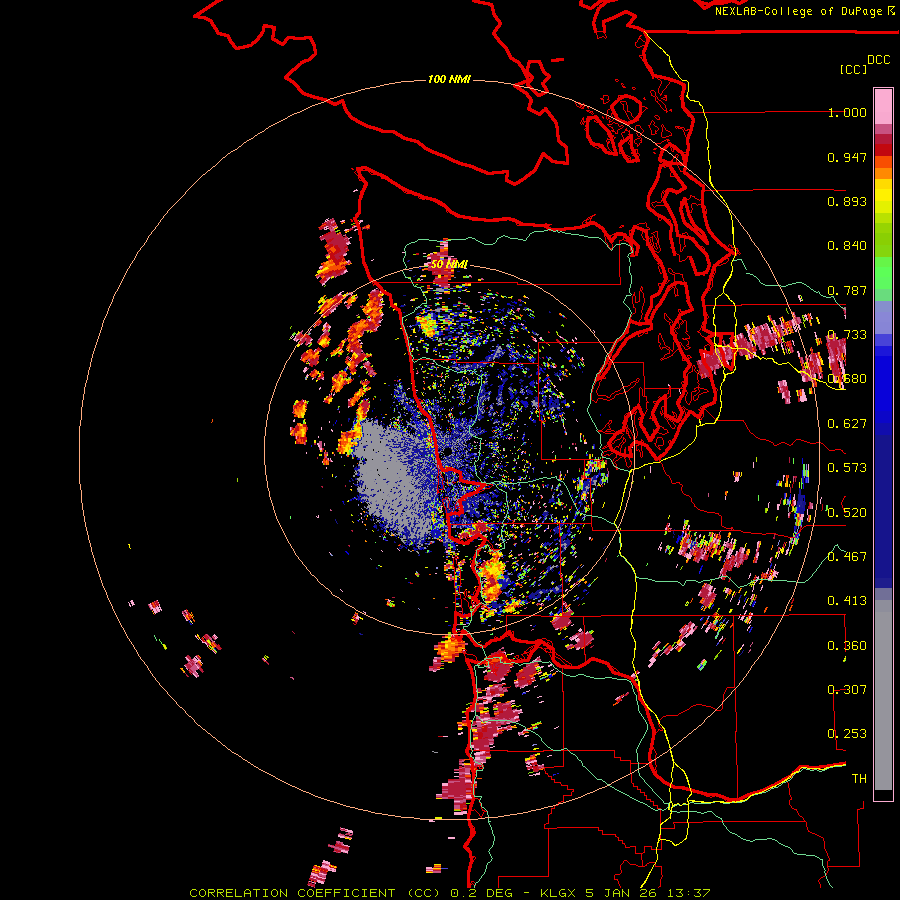Select the 0.307 legend value
900x900 pixels.
(847, 690)
